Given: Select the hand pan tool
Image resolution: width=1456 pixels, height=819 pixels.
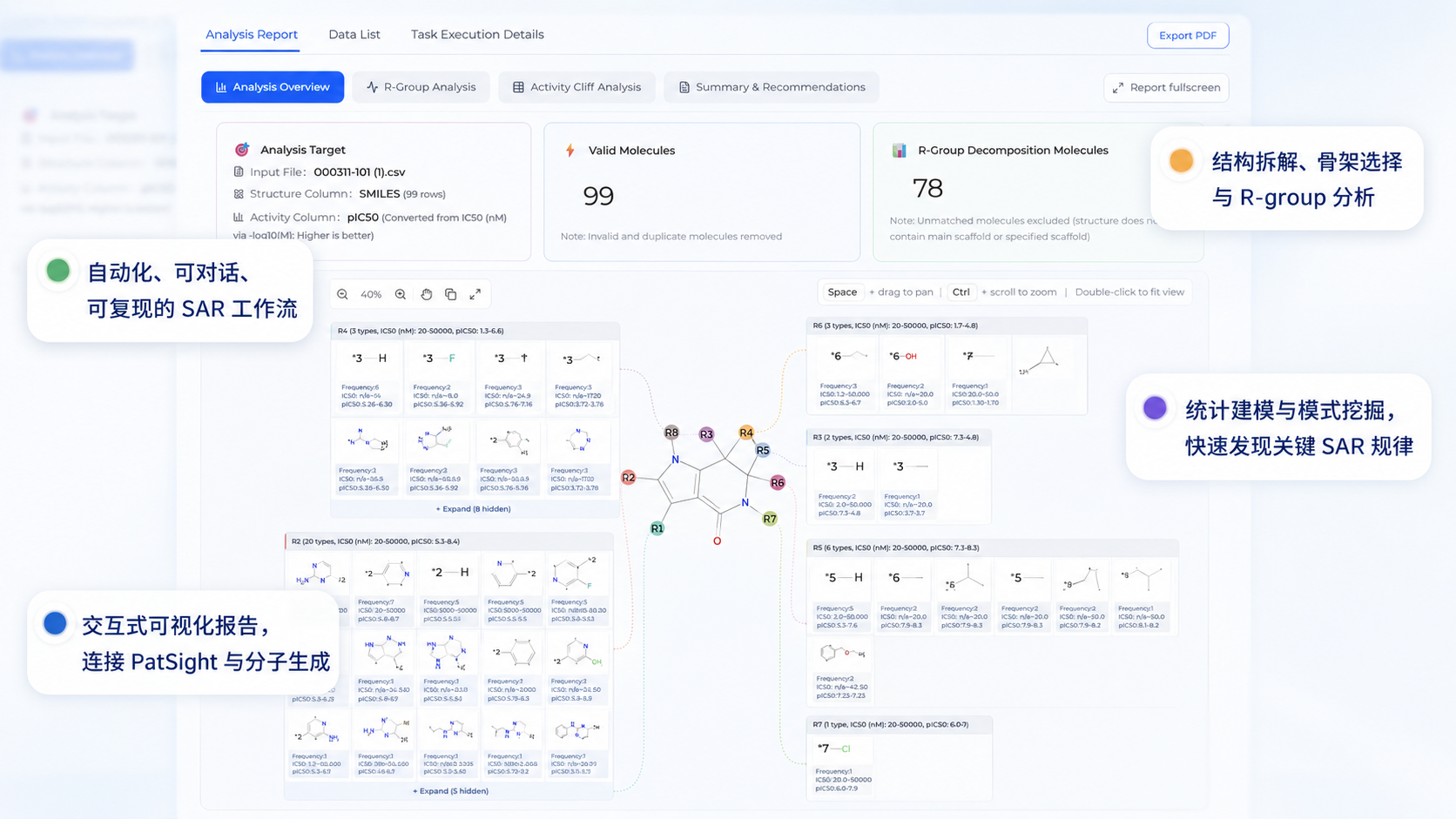Looking at the screenshot, I should click(426, 294).
